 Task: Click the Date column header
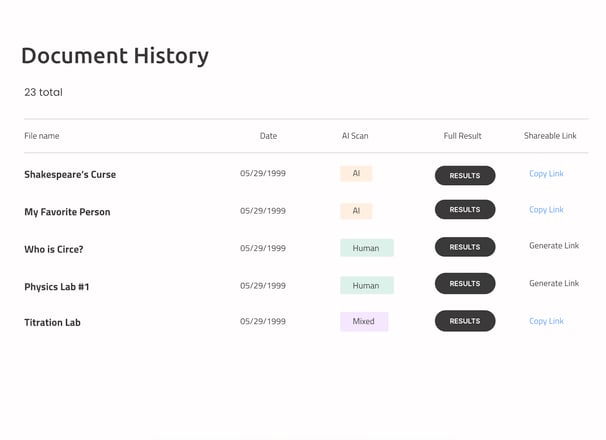268,136
